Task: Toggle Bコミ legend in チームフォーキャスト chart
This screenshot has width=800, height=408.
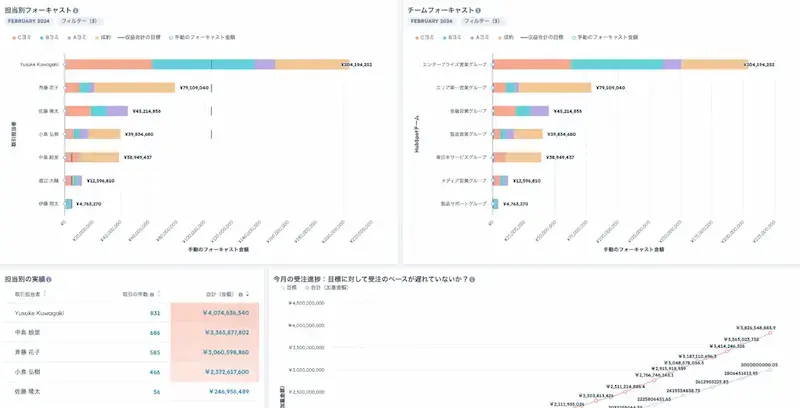Action: pos(453,37)
